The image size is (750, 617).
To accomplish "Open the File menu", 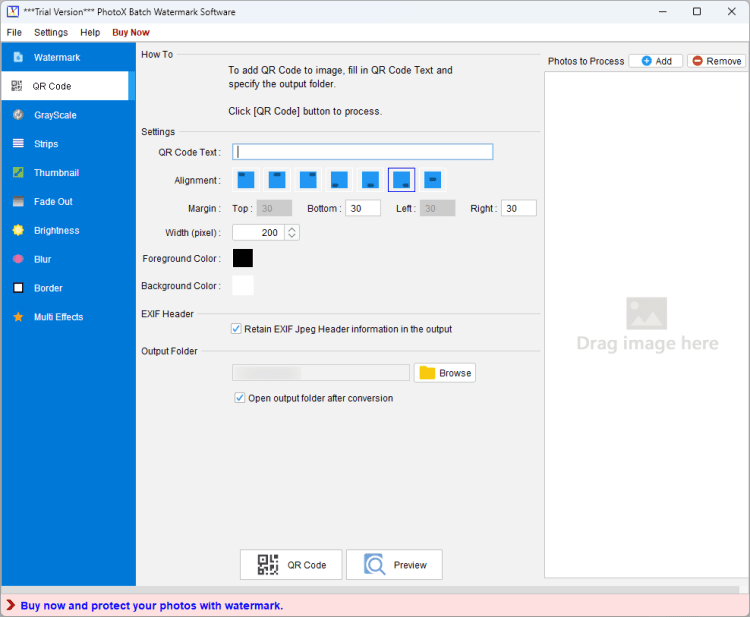I will [x=14, y=33].
